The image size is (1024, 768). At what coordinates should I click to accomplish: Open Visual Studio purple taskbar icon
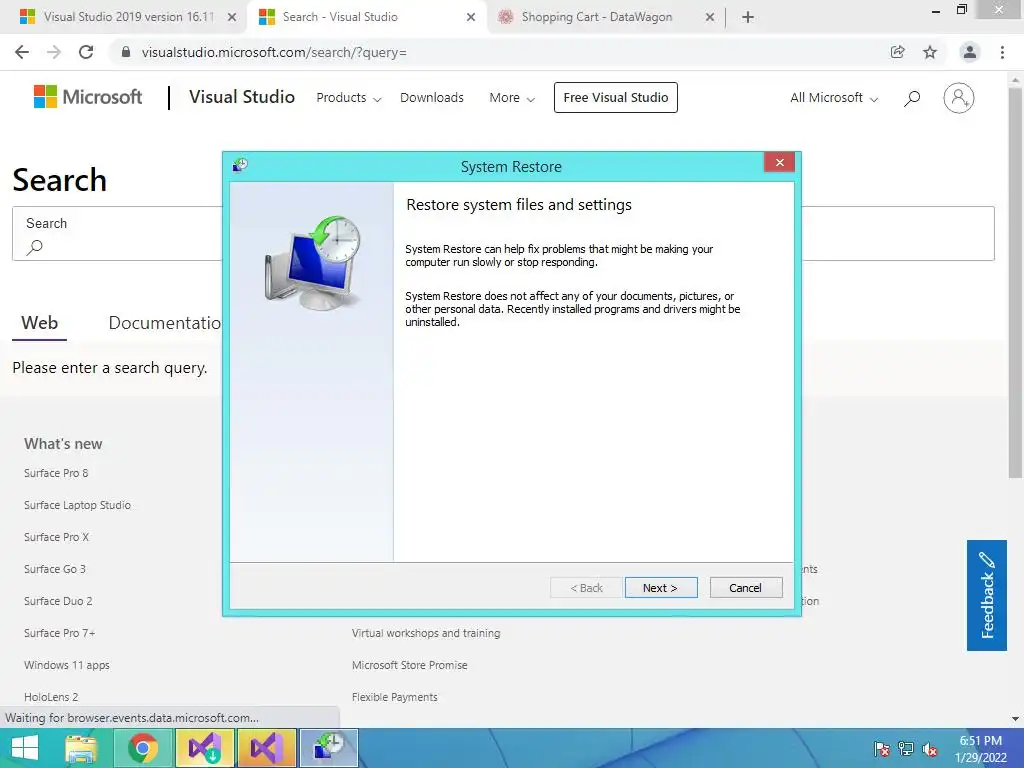pyautogui.click(x=266, y=748)
